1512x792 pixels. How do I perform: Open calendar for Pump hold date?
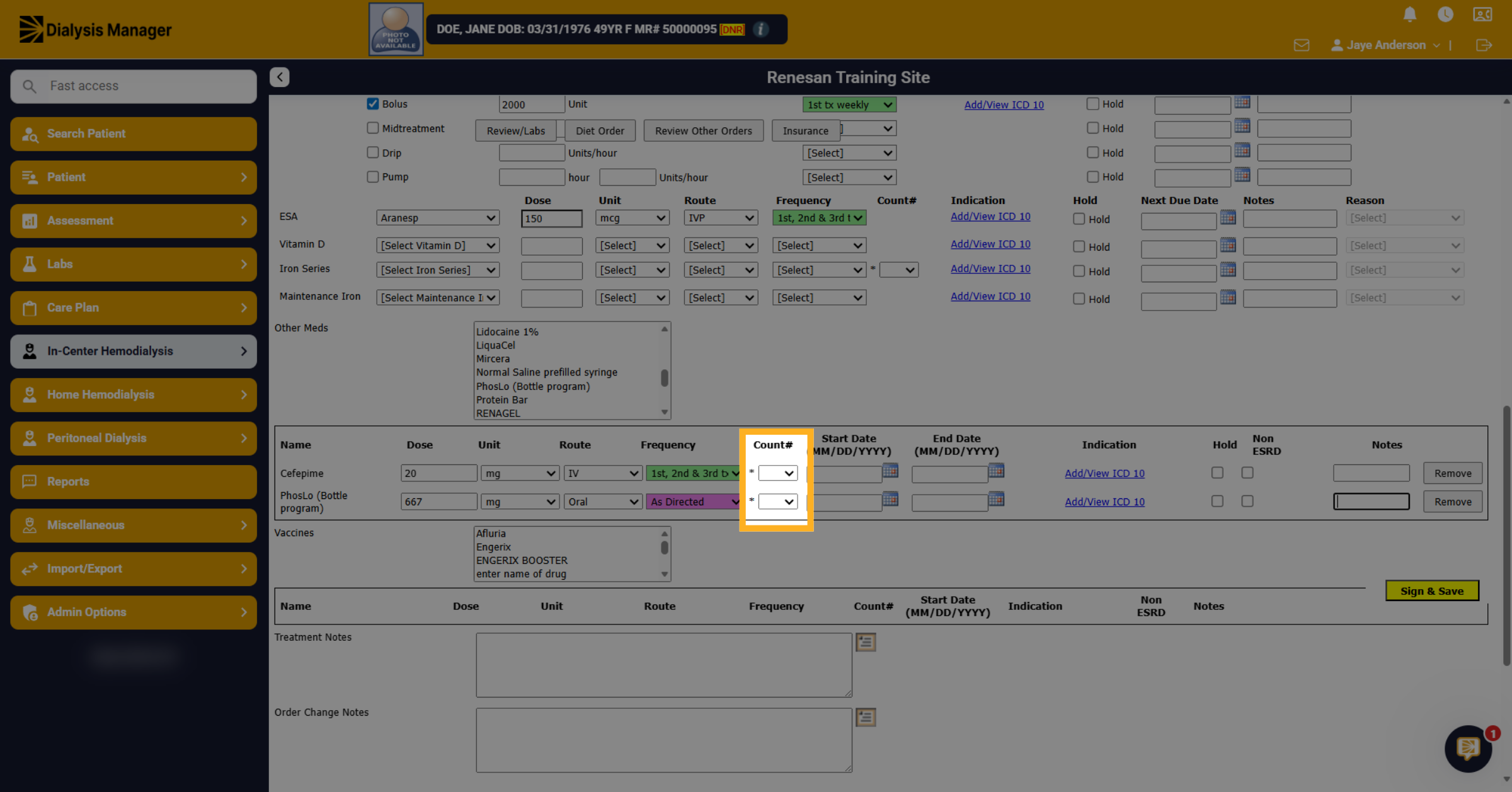1242,175
